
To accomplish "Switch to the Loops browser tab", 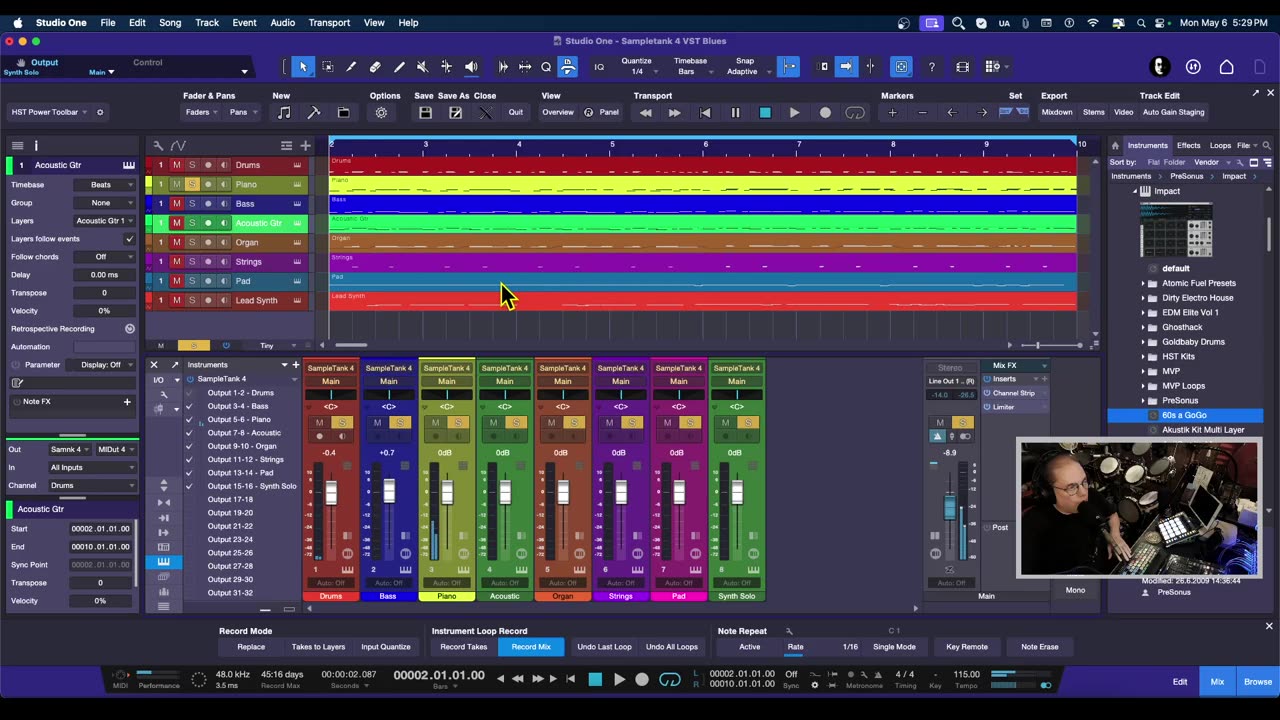I will [1220, 146].
